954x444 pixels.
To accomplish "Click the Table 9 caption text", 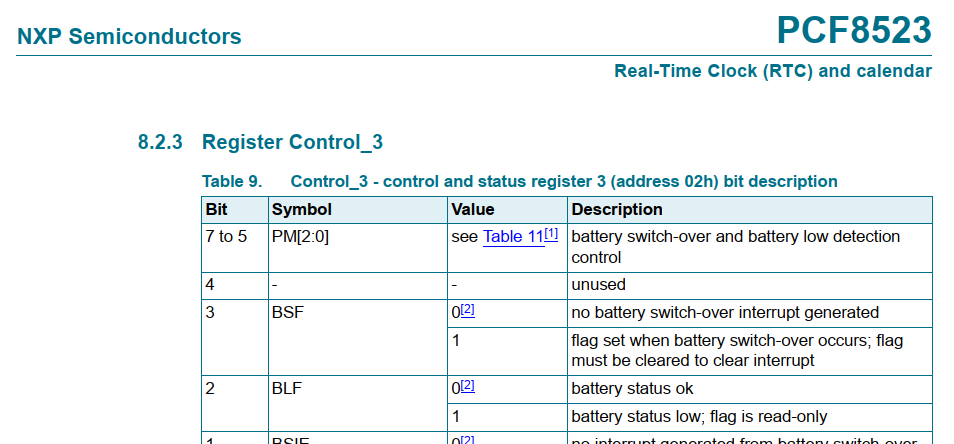I will tap(520, 181).
